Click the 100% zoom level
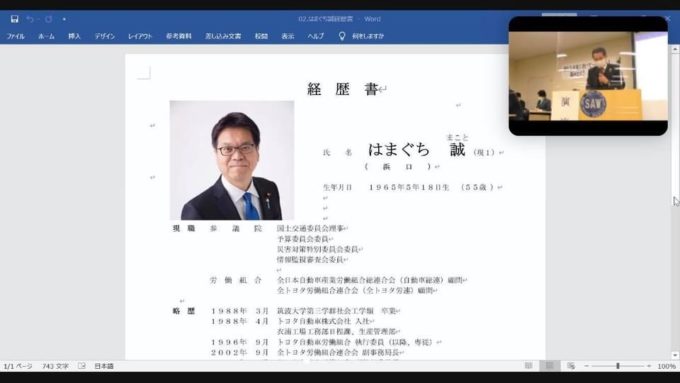This screenshot has width=680, height=383. click(666, 366)
